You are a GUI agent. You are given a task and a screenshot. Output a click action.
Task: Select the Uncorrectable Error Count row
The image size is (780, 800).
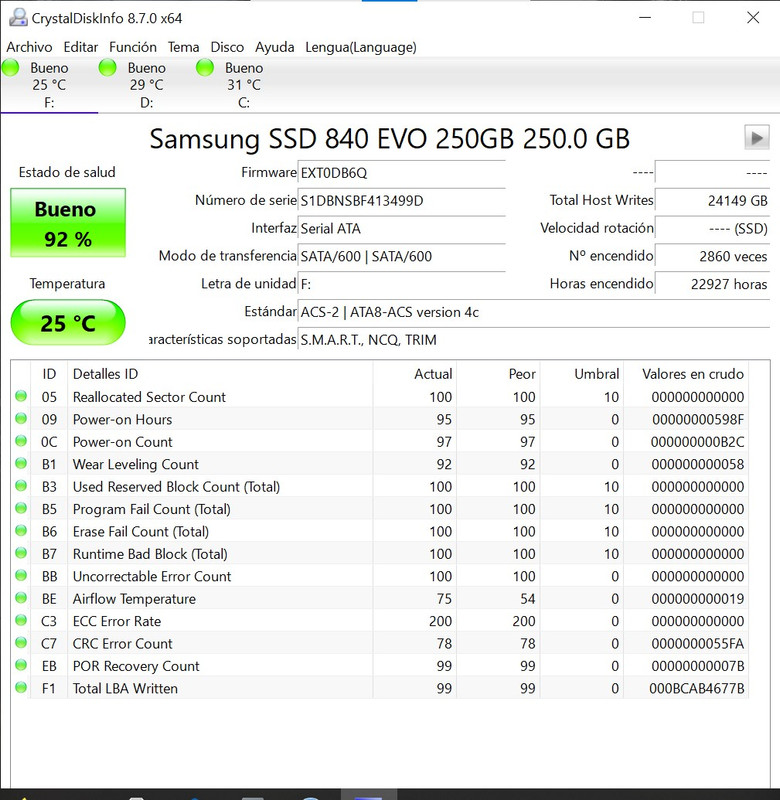(x=380, y=577)
